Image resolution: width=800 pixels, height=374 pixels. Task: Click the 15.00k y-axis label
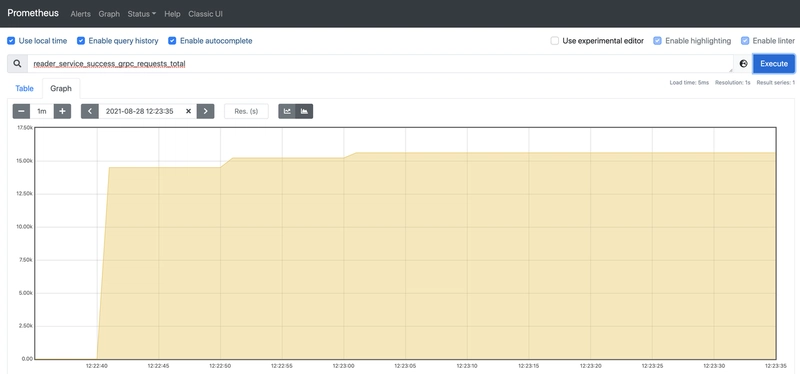pos(25,161)
